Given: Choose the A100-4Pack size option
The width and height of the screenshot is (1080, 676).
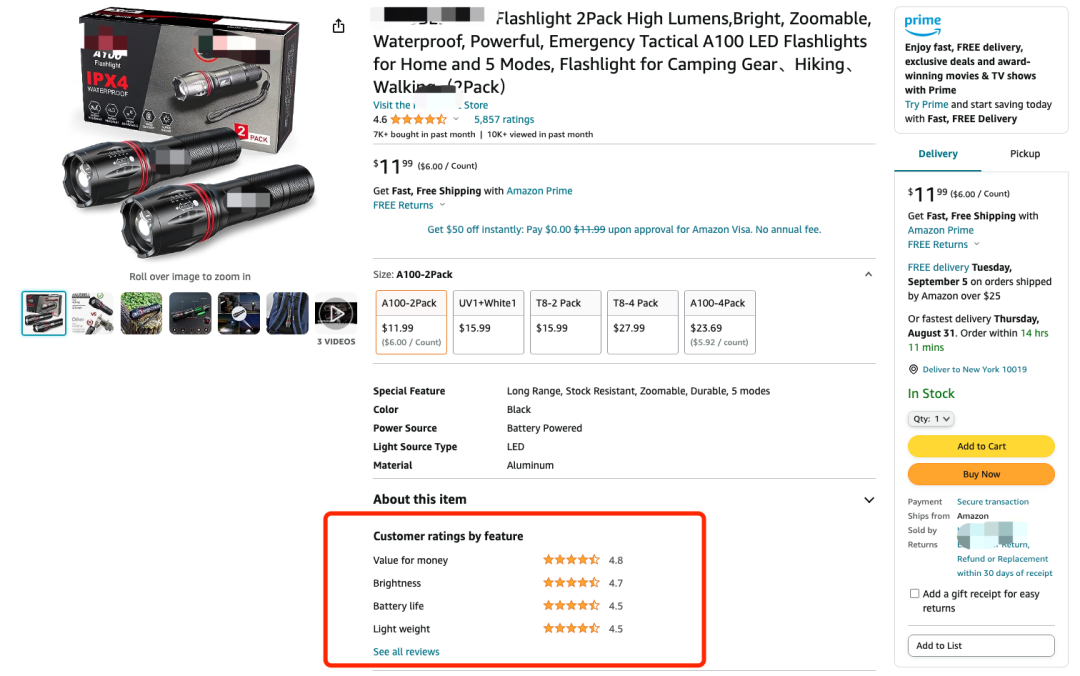Looking at the screenshot, I should point(720,322).
